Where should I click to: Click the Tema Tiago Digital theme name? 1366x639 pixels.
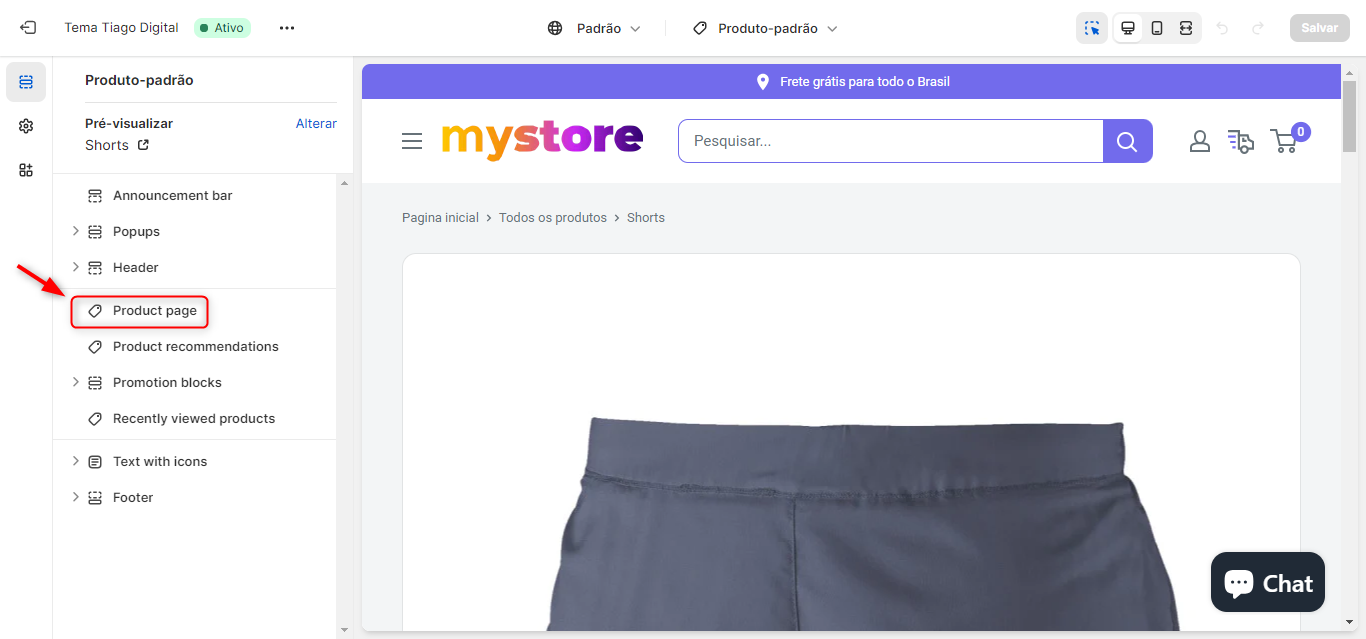point(121,28)
